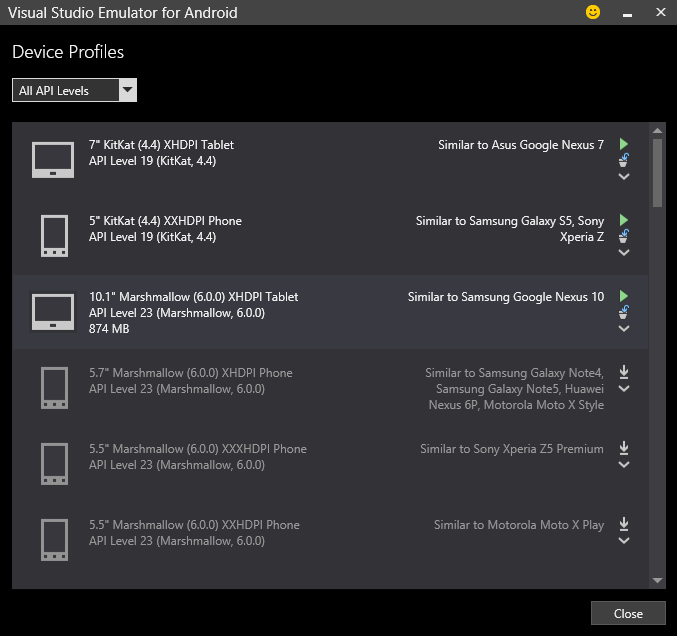Click the scrollbar down arrow
Screen dimensions: 677x636
[657, 580]
